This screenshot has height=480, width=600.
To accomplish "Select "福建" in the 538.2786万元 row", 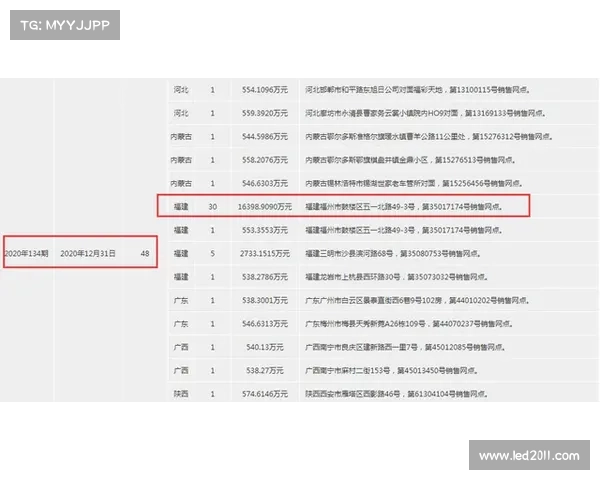I will (181, 277).
